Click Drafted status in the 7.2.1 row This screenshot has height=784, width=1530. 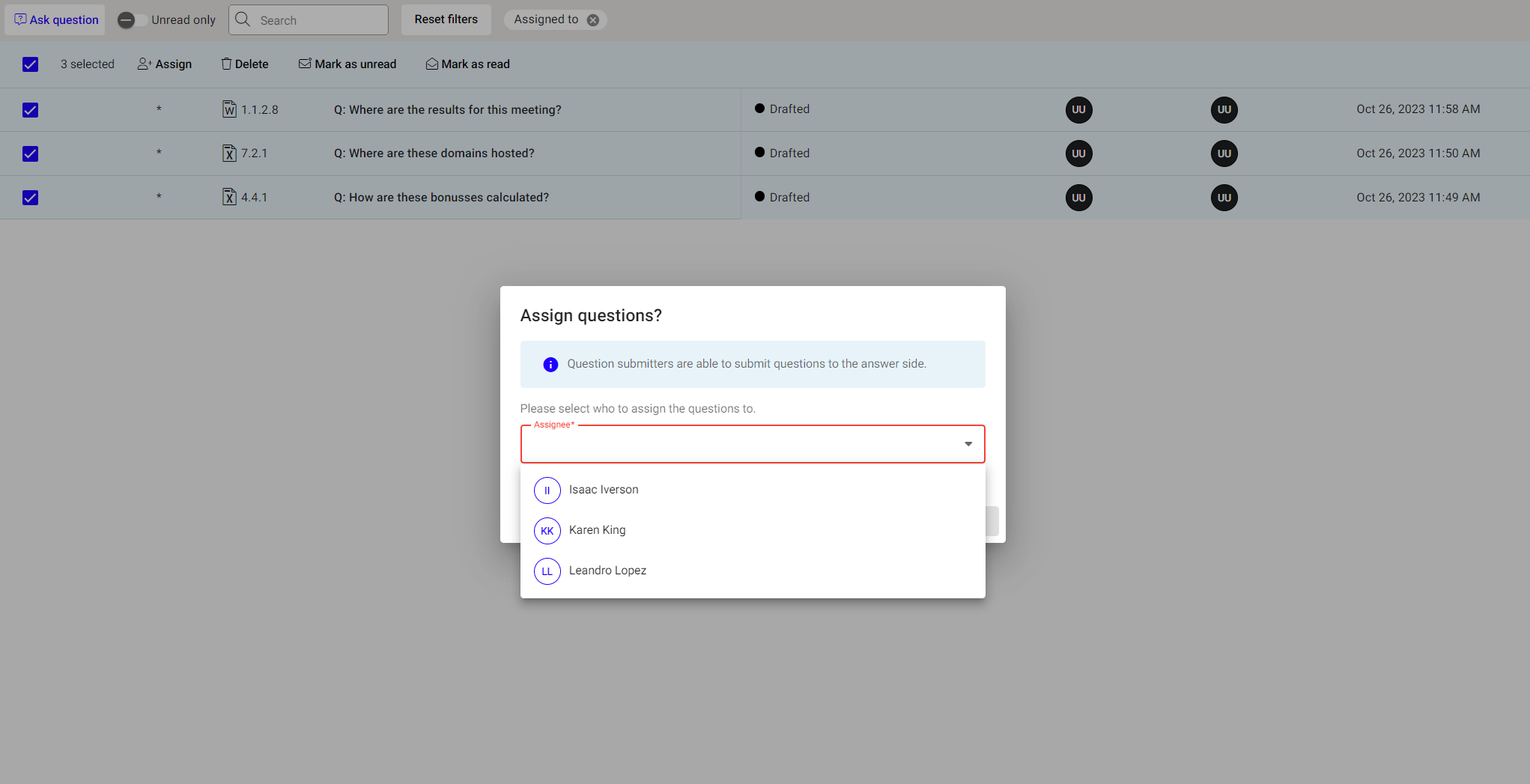click(783, 153)
